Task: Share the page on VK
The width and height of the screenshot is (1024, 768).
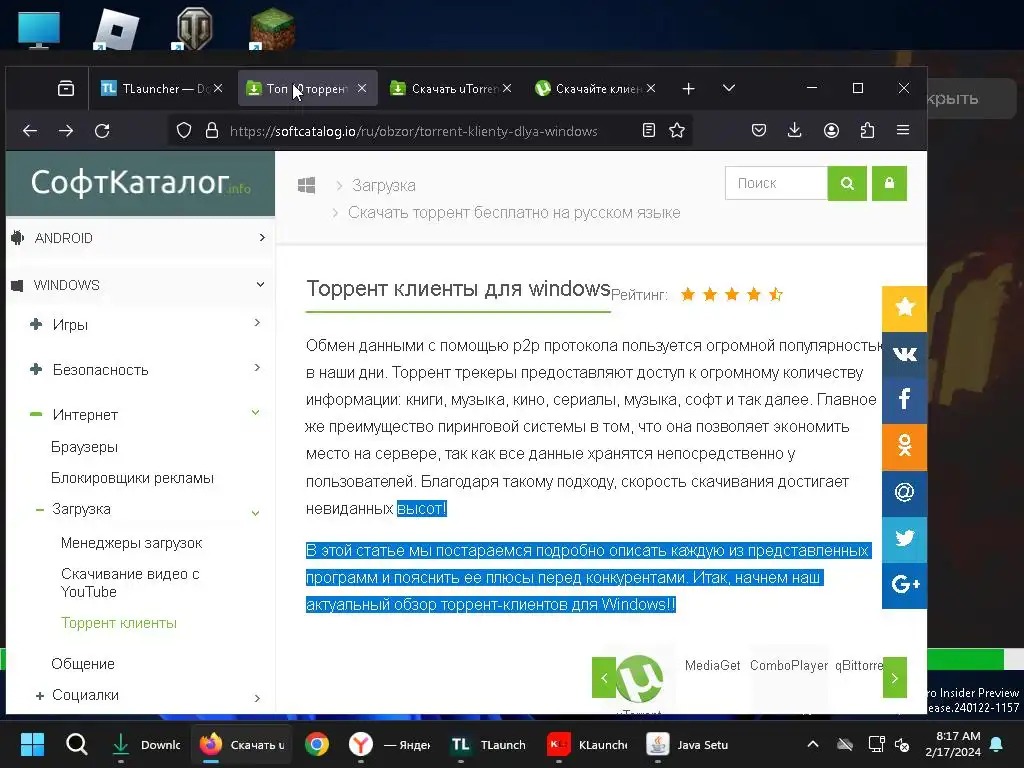Action: point(904,354)
